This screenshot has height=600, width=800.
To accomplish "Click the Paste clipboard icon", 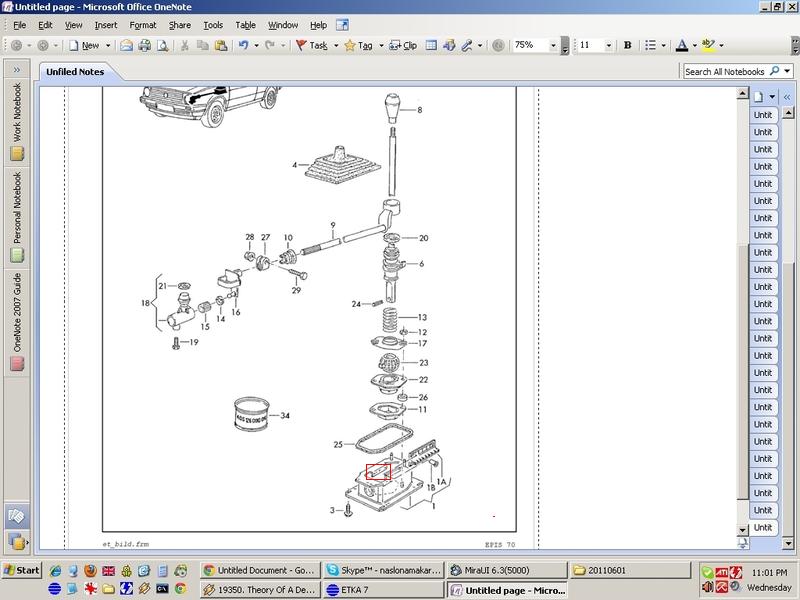I will click(222, 45).
